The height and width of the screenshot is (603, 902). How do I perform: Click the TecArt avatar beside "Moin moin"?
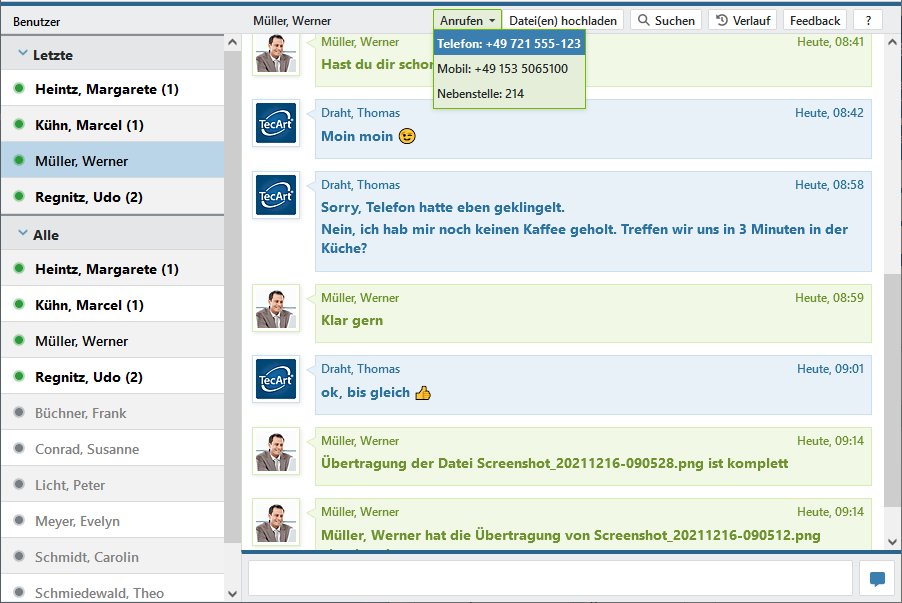pyautogui.click(x=275, y=123)
